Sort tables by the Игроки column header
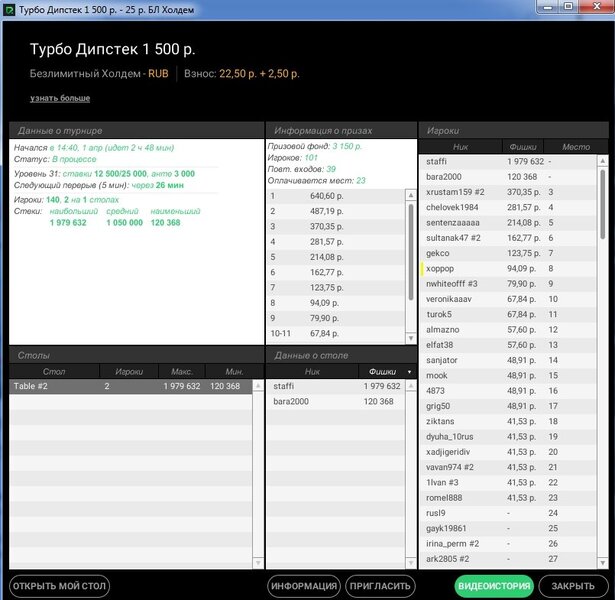615x600 pixels. tap(129, 372)
